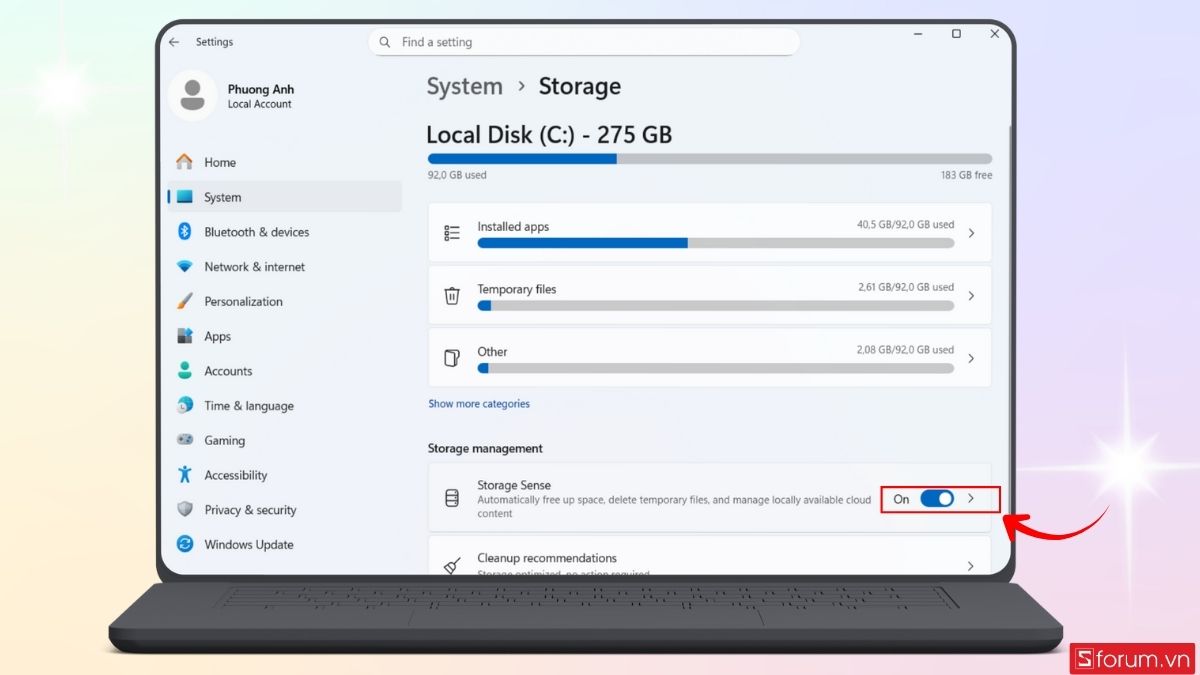
Task: Click the Temporary files usage bar
Action: click(716, 305)
